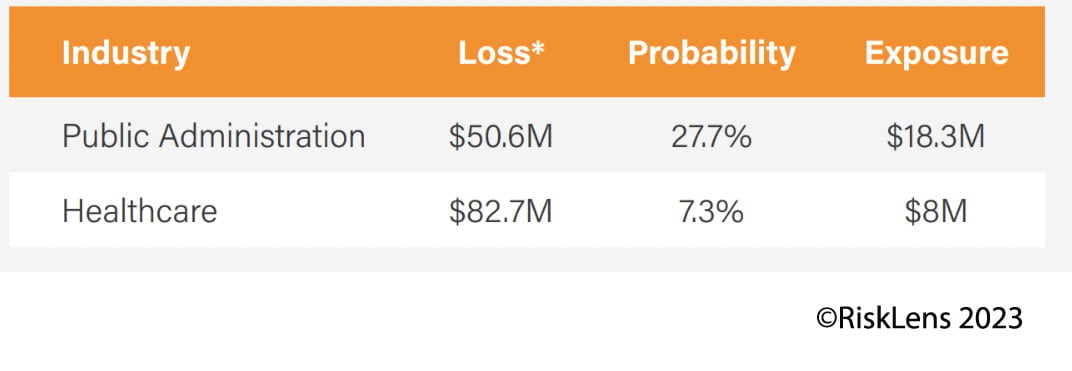Select the Loss* column header

501,53
